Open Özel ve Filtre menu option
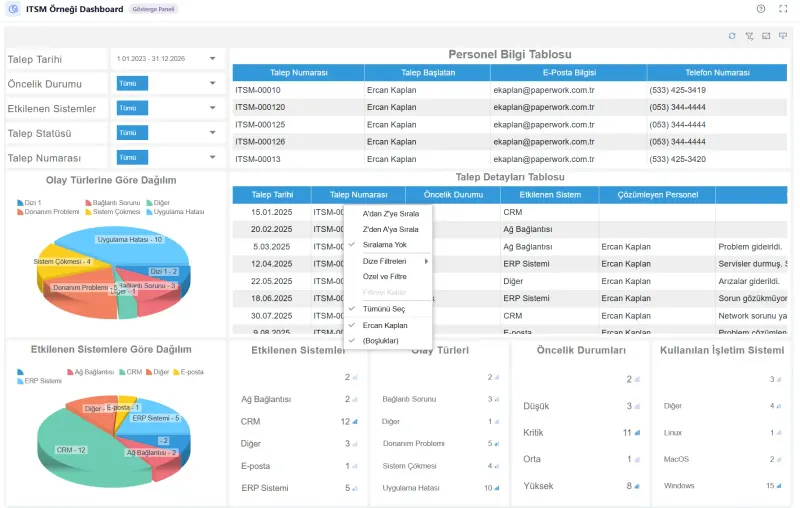 click(388, 276)
